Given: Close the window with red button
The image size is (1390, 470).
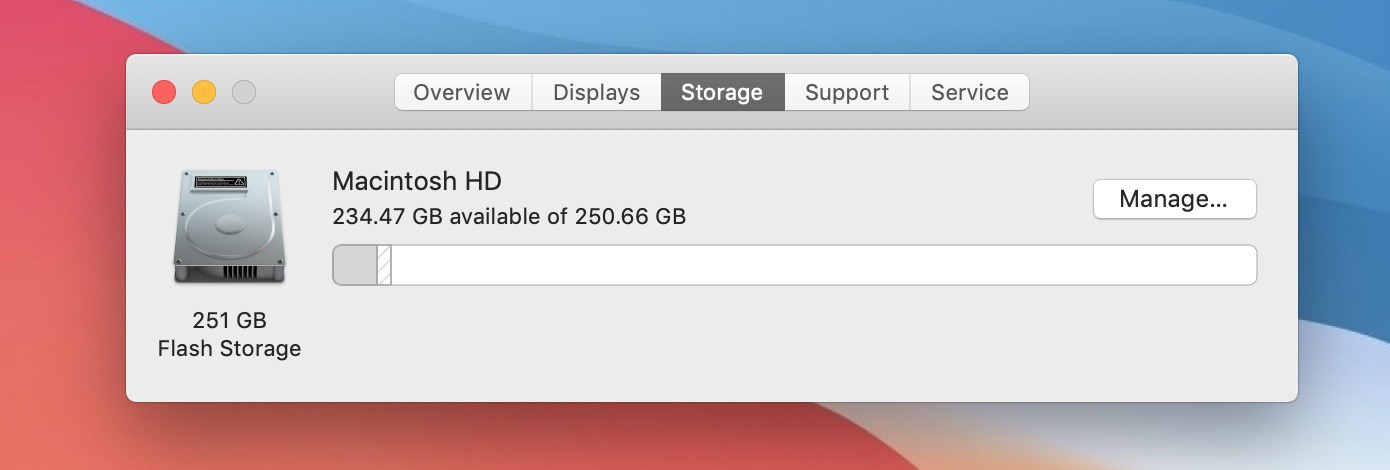Looking at the screenshot, I should [x=164, y=92].
